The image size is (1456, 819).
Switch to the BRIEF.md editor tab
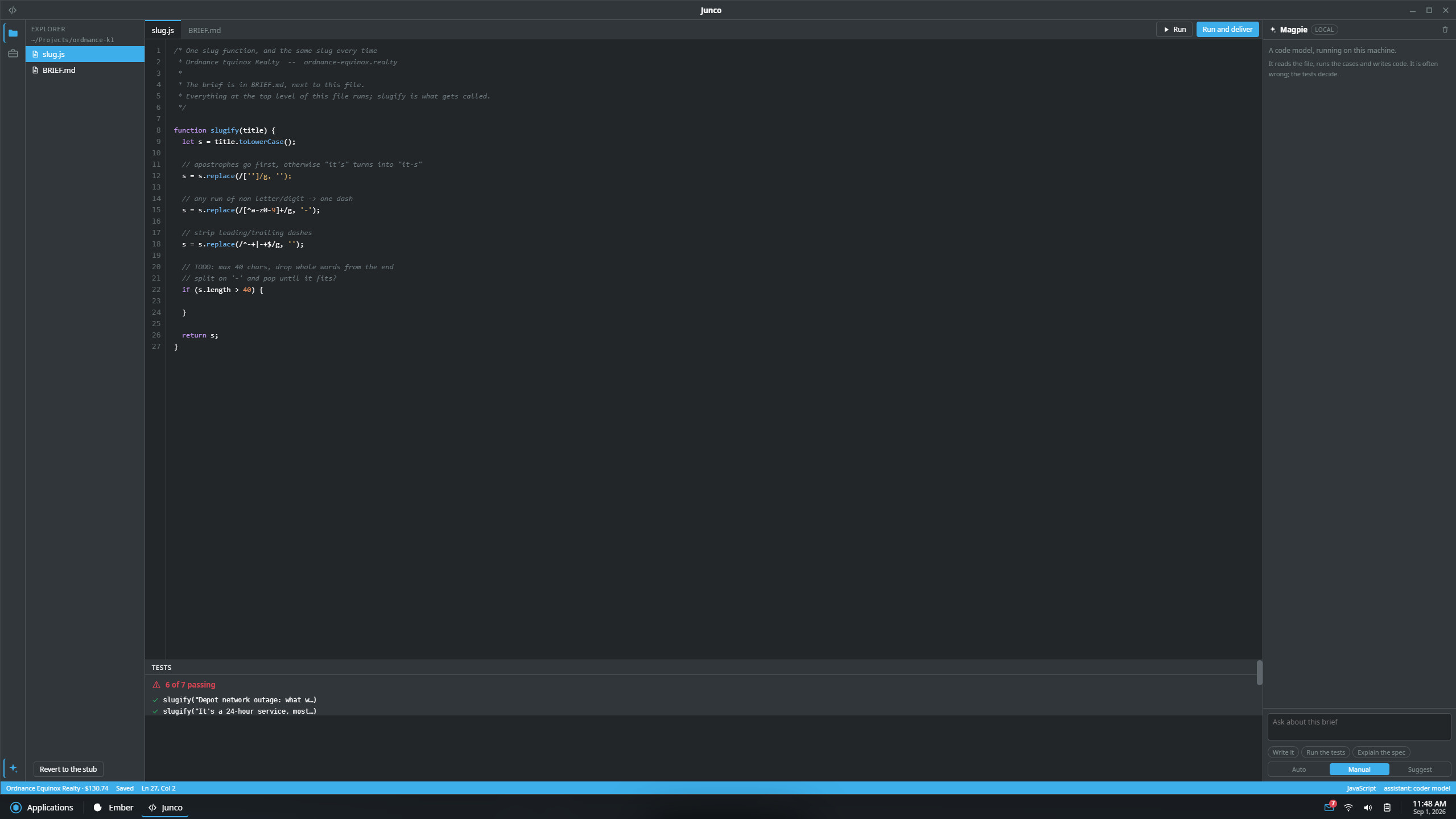204,30
